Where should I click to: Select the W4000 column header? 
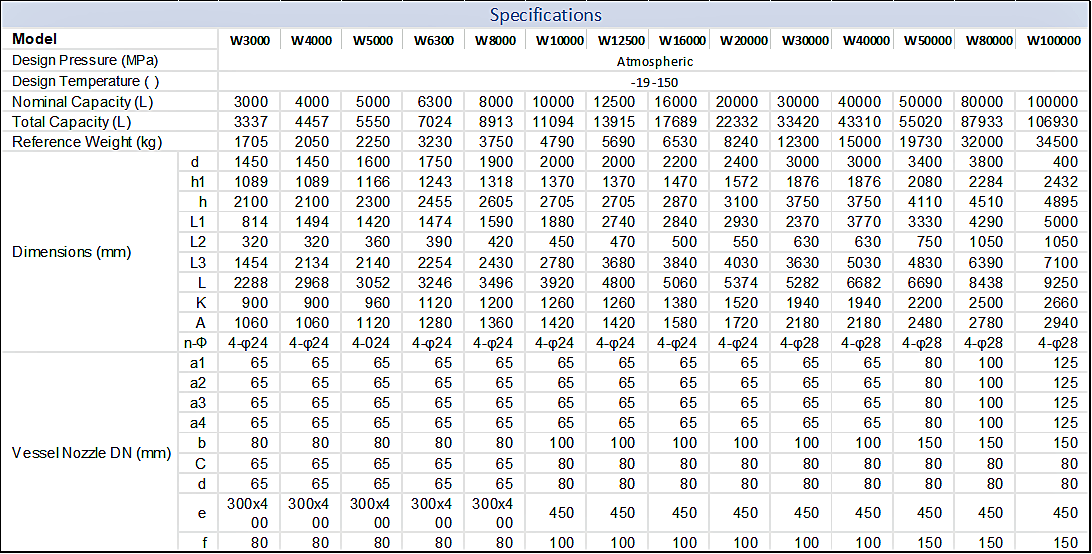pyautogui.click(x=311, y=40)
